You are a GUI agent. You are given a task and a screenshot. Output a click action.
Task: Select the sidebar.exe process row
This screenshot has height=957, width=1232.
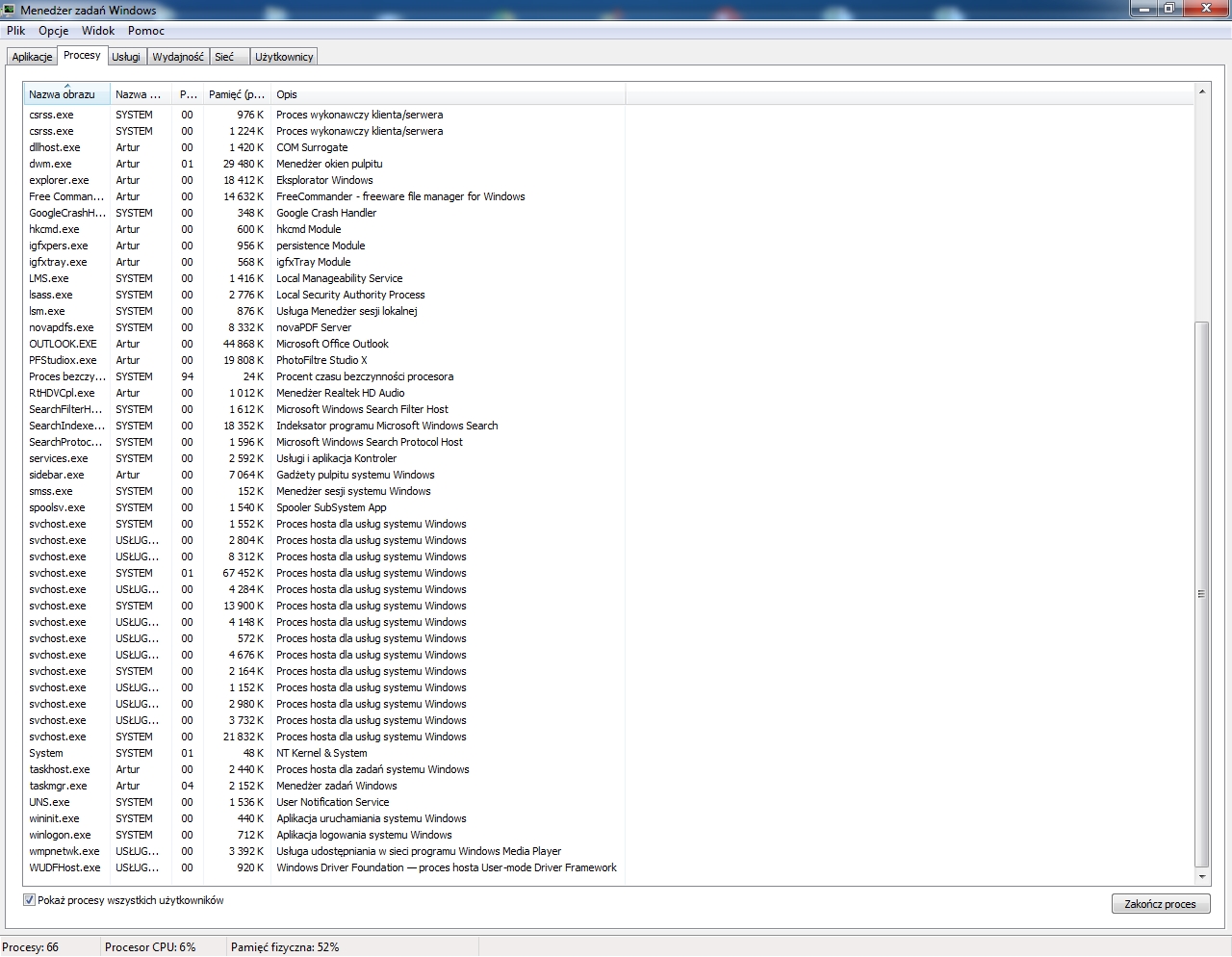click(324, 475)
